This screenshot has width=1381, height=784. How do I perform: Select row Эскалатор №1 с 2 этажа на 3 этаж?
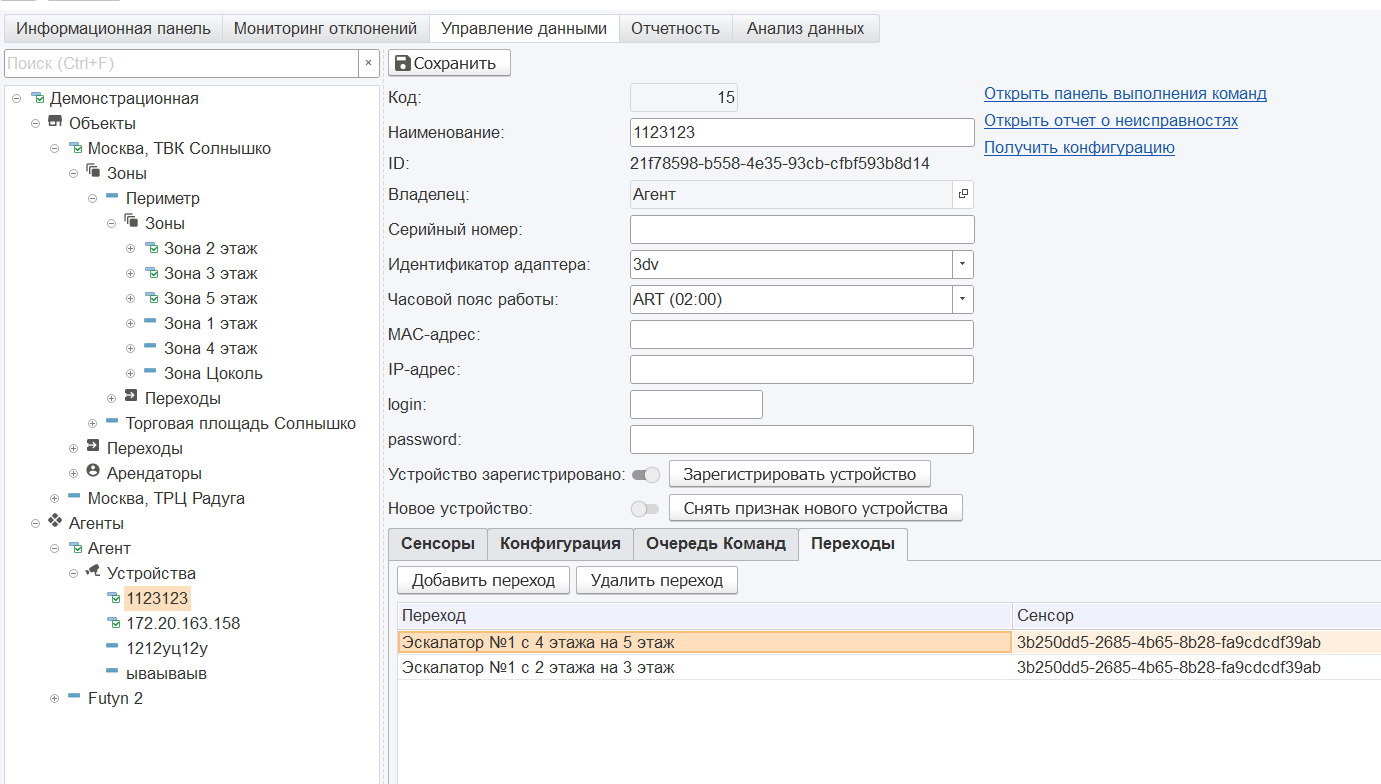(889, 667)
